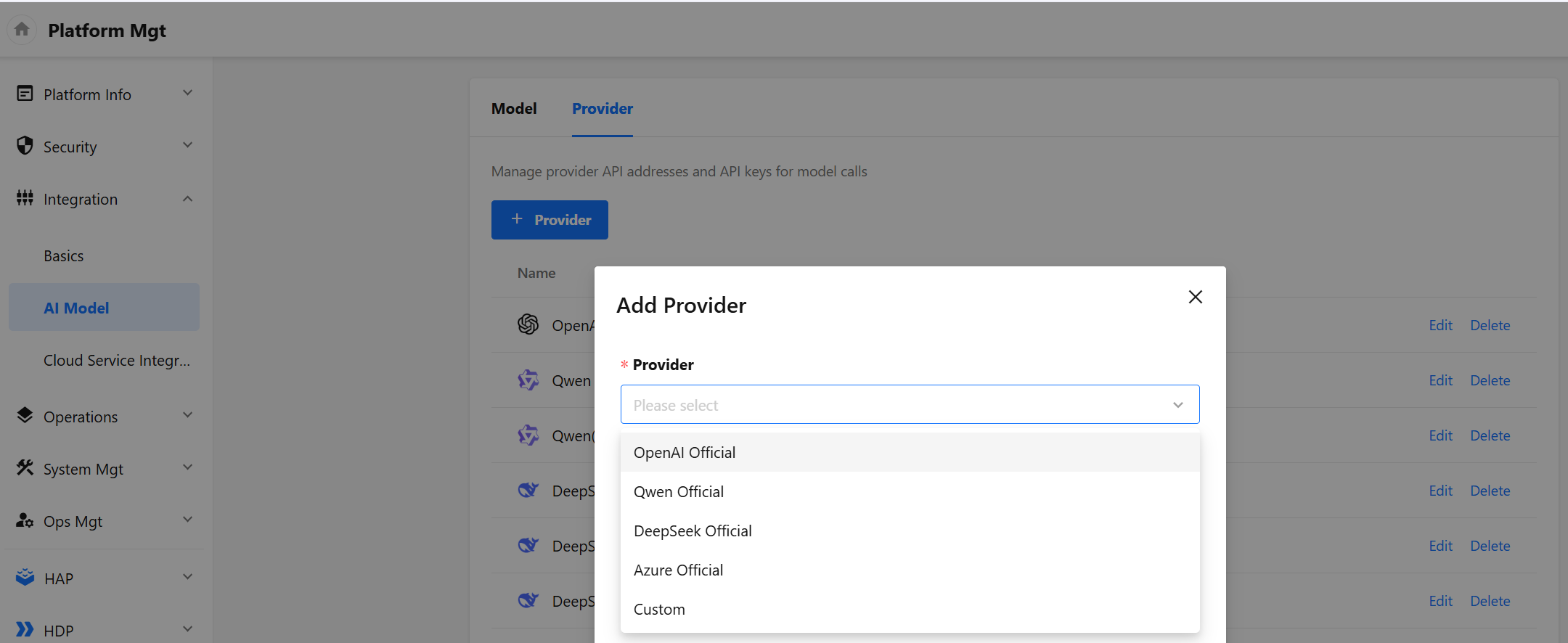The width and height of the screenshot is (1568, 643).
Task: Click the Platform Mgt header title
Action: point(107,30)
